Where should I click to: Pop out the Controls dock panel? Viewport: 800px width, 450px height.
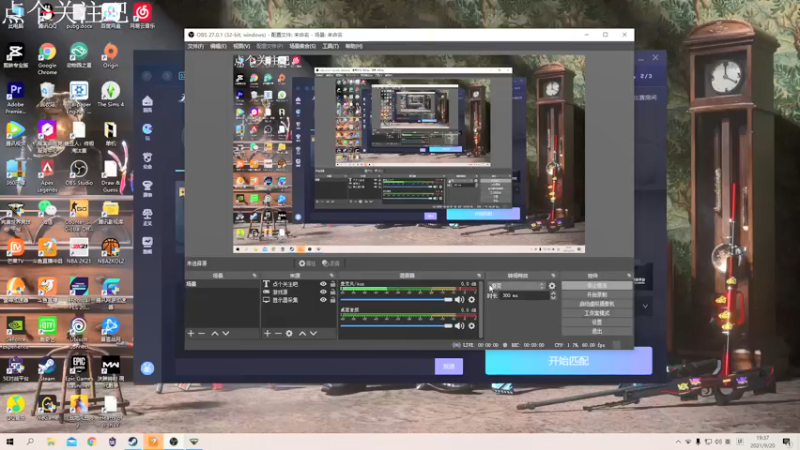click(x=629, y=276)
